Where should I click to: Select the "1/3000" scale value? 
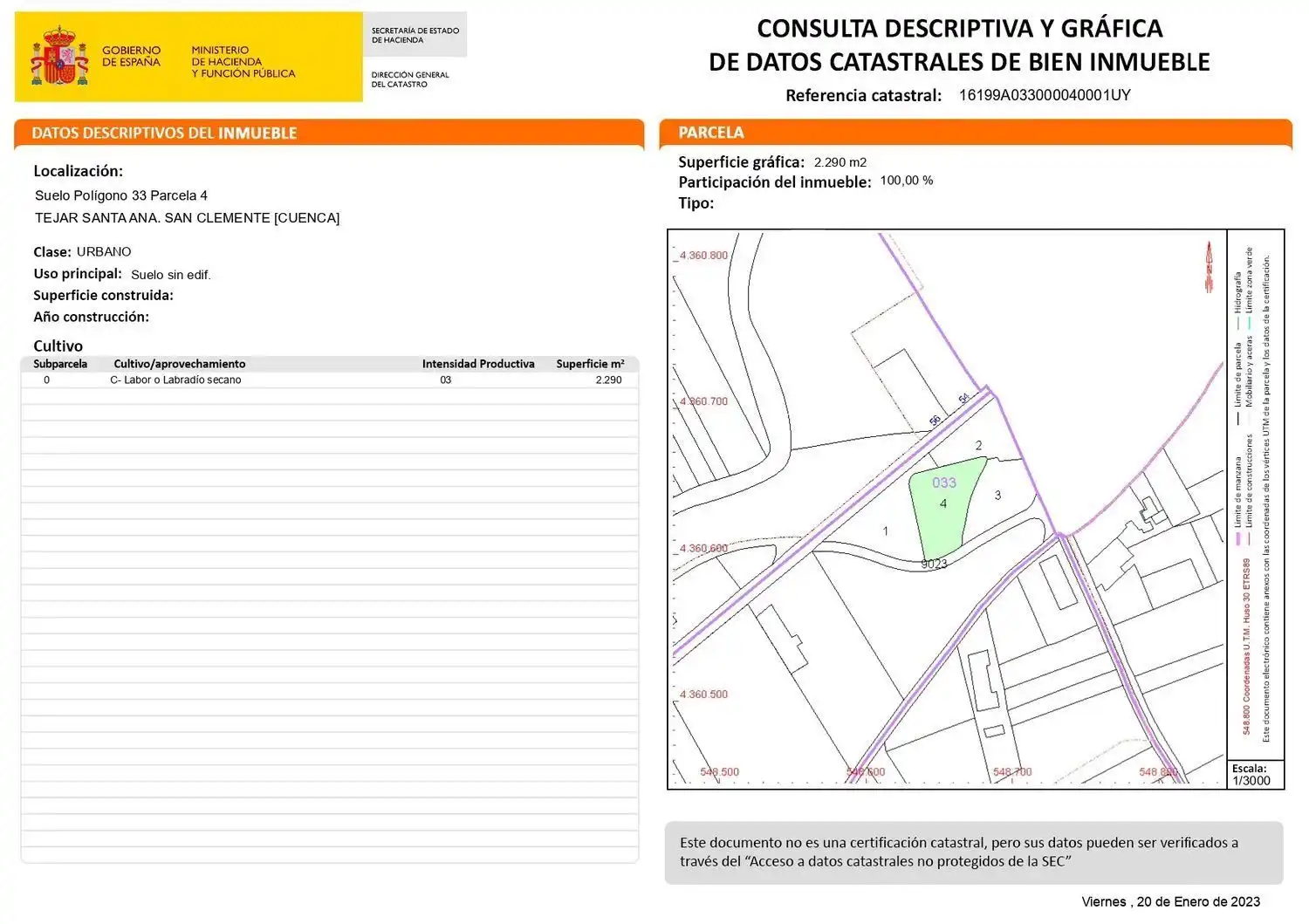(x=1251, y=781)
